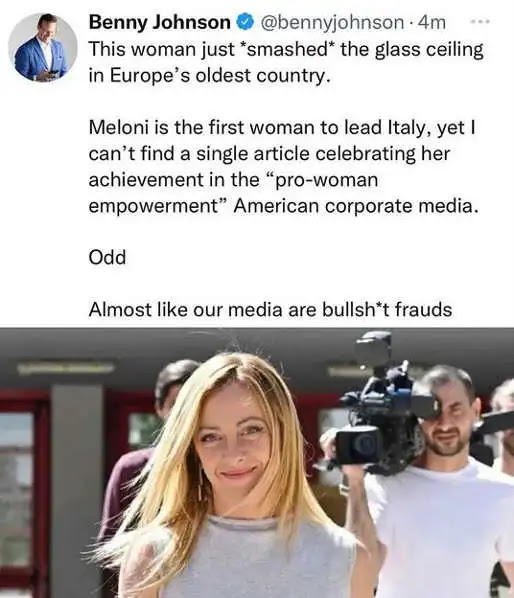Image resolution: width=514 pixels, height=598 pixels.
Task: Click the Benny Johnson display name
Action: pyautogui.click(x=160, y=22)
